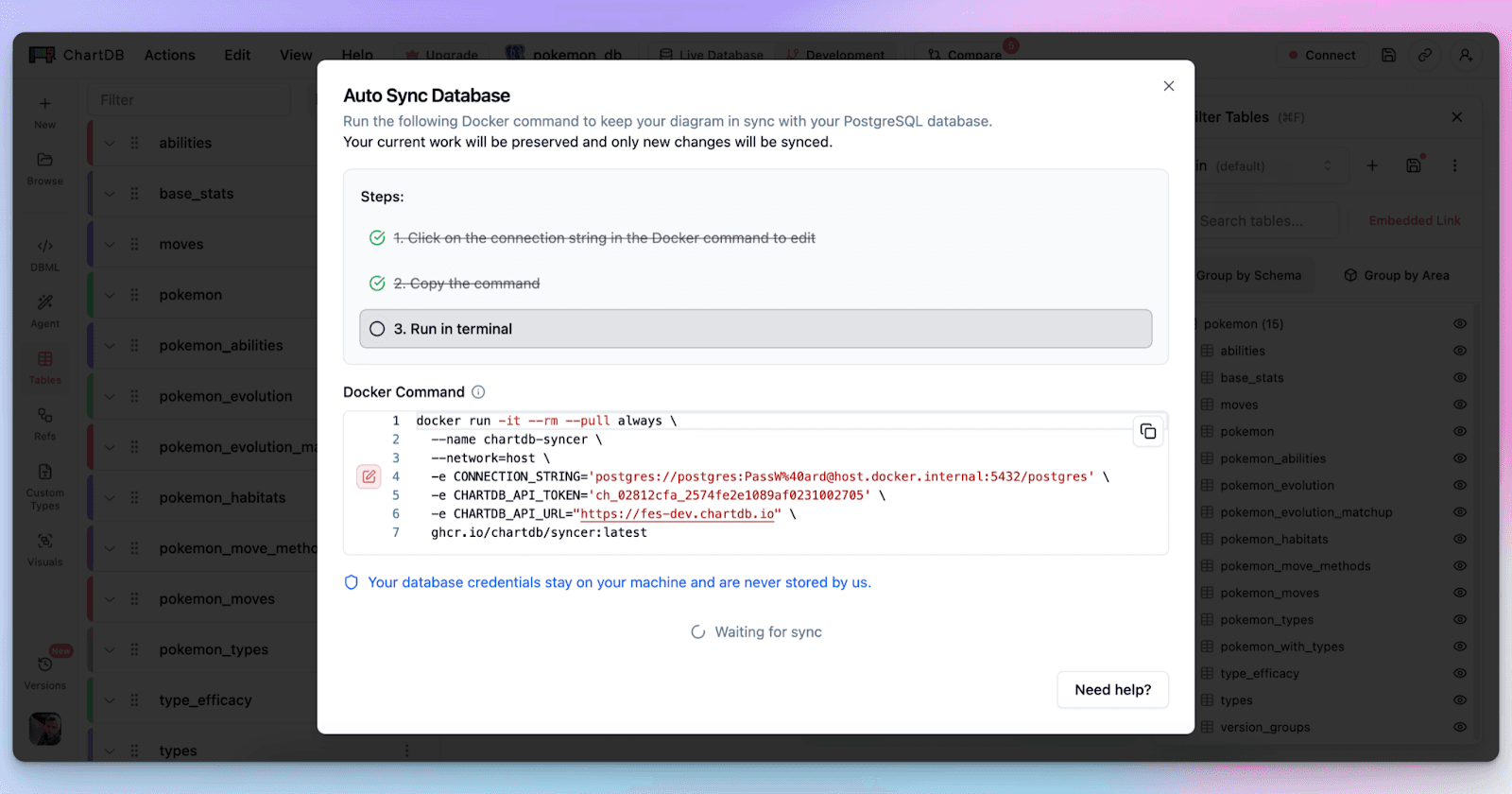Open Browse in the left sidebar
This screenshot has width=1512, height=794.
44,168
